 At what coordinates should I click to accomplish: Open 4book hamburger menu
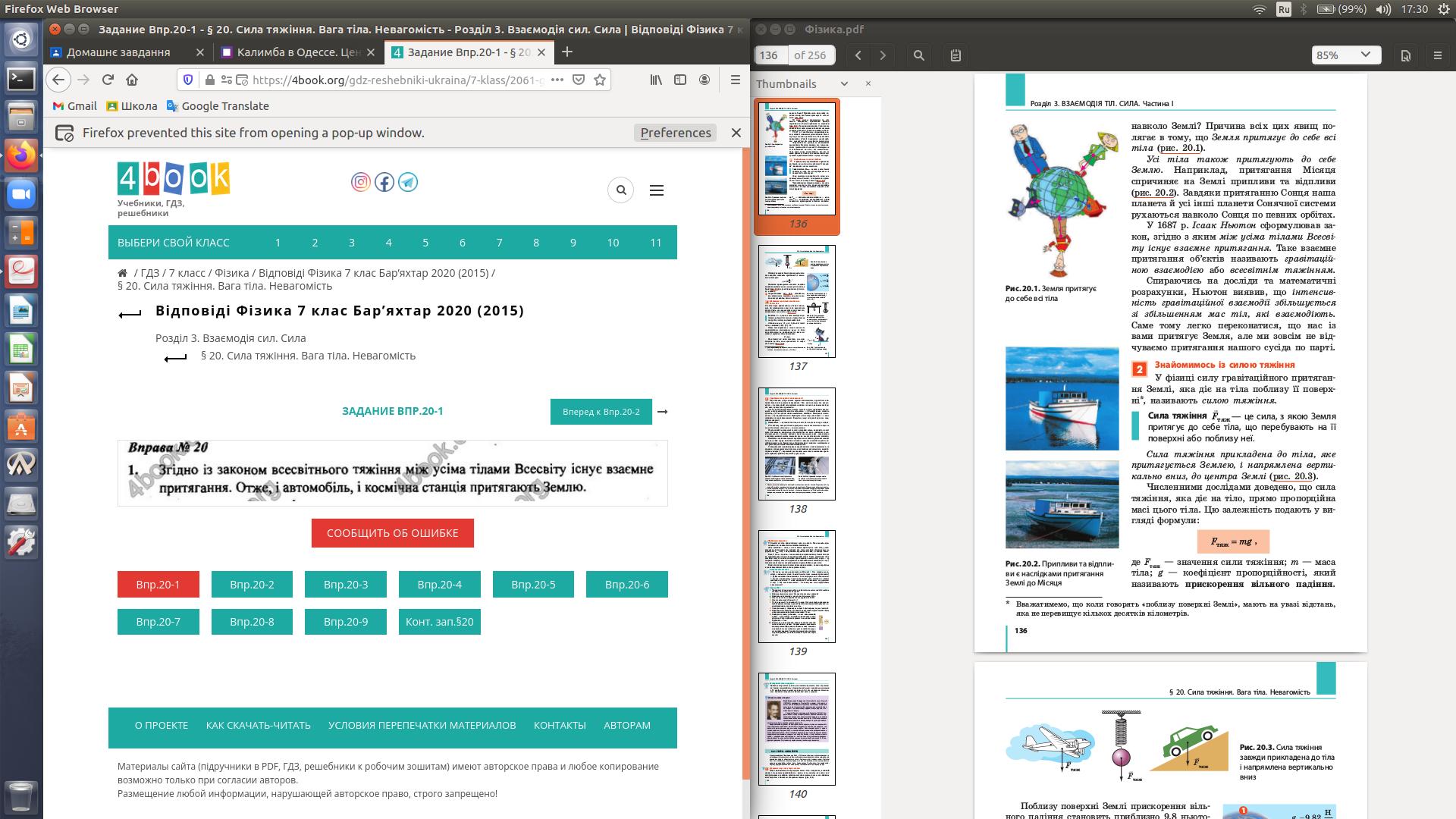coord(657,190)
